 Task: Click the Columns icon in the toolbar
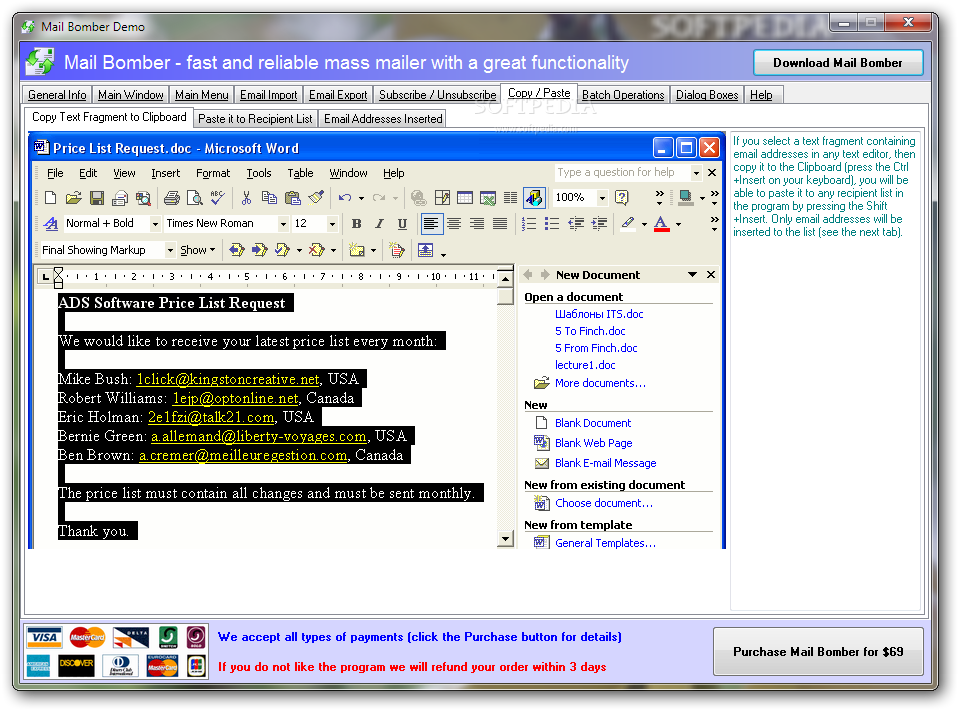510,198
